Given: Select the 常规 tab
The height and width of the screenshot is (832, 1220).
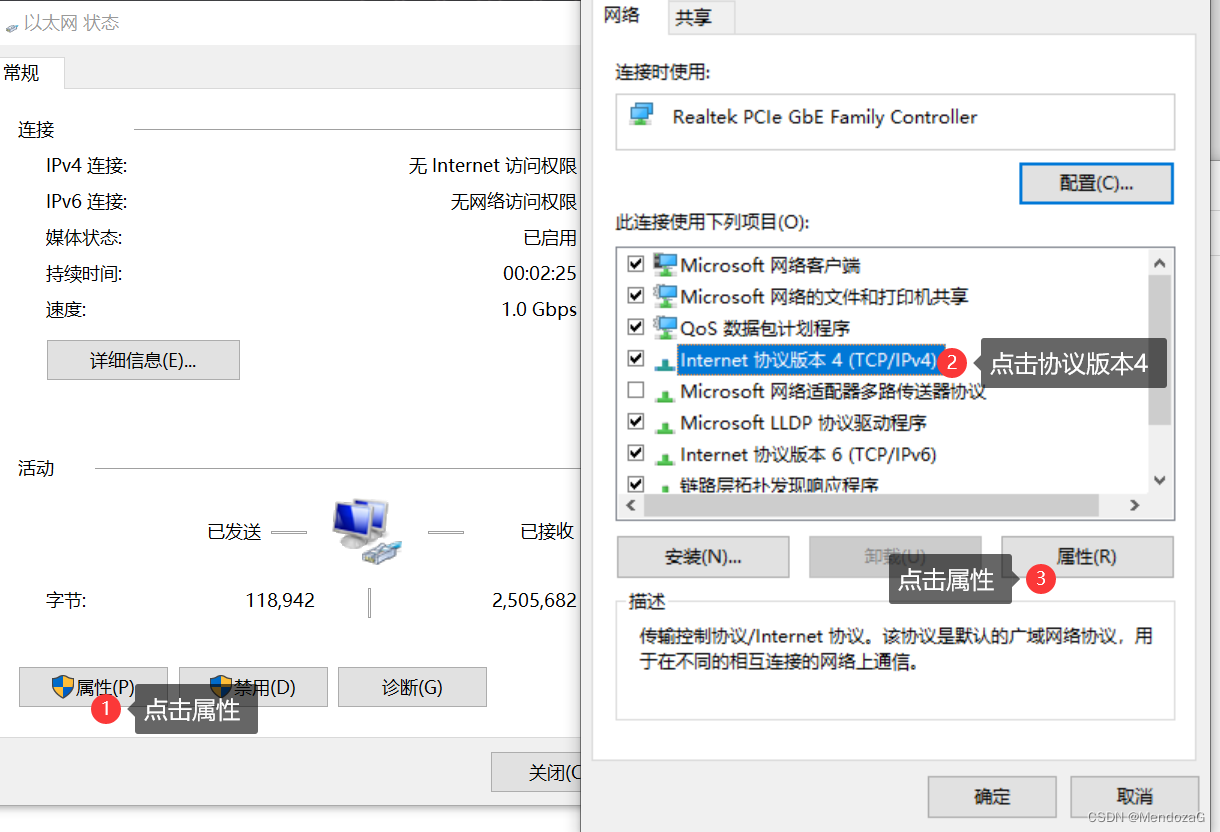Looking at the screenshot, I should click(22, 73).
